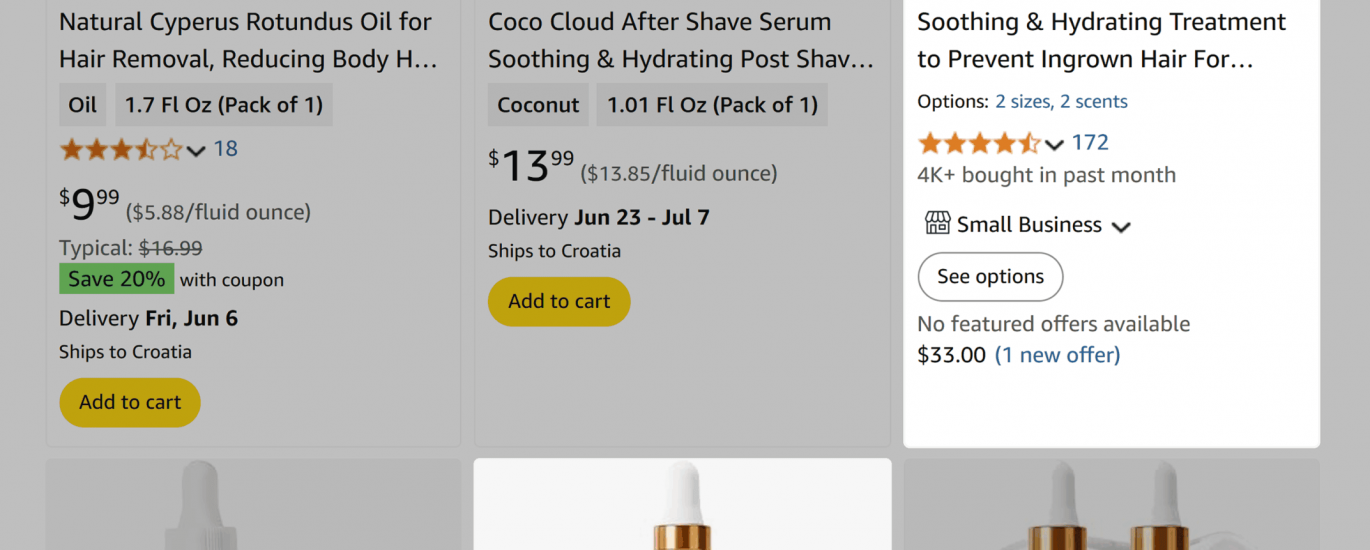Open the 172 reviews link
Viewport: 1370px width, 550px height.
(1090, 143)
